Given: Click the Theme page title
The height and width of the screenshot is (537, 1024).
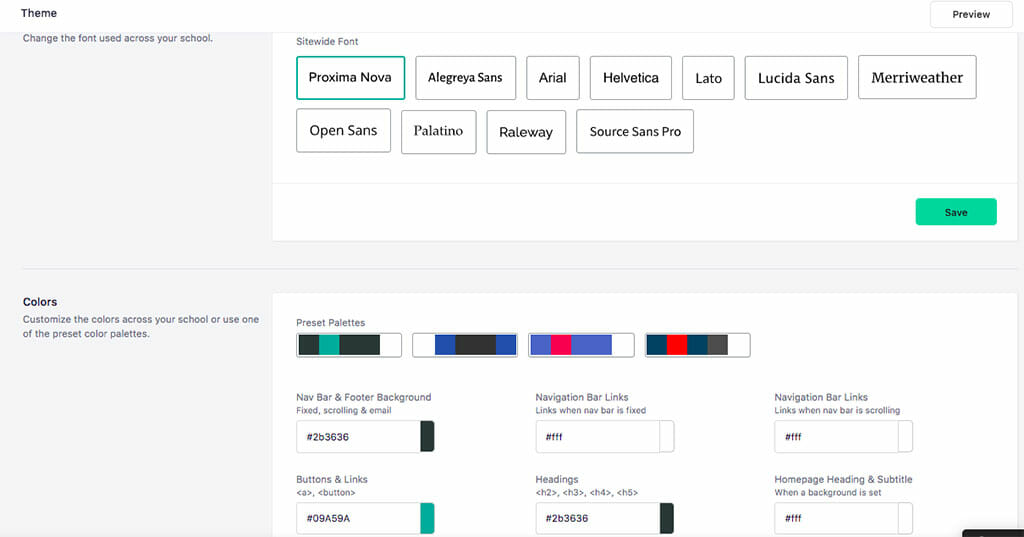Looking at the screenshot, I should (39, 13).
